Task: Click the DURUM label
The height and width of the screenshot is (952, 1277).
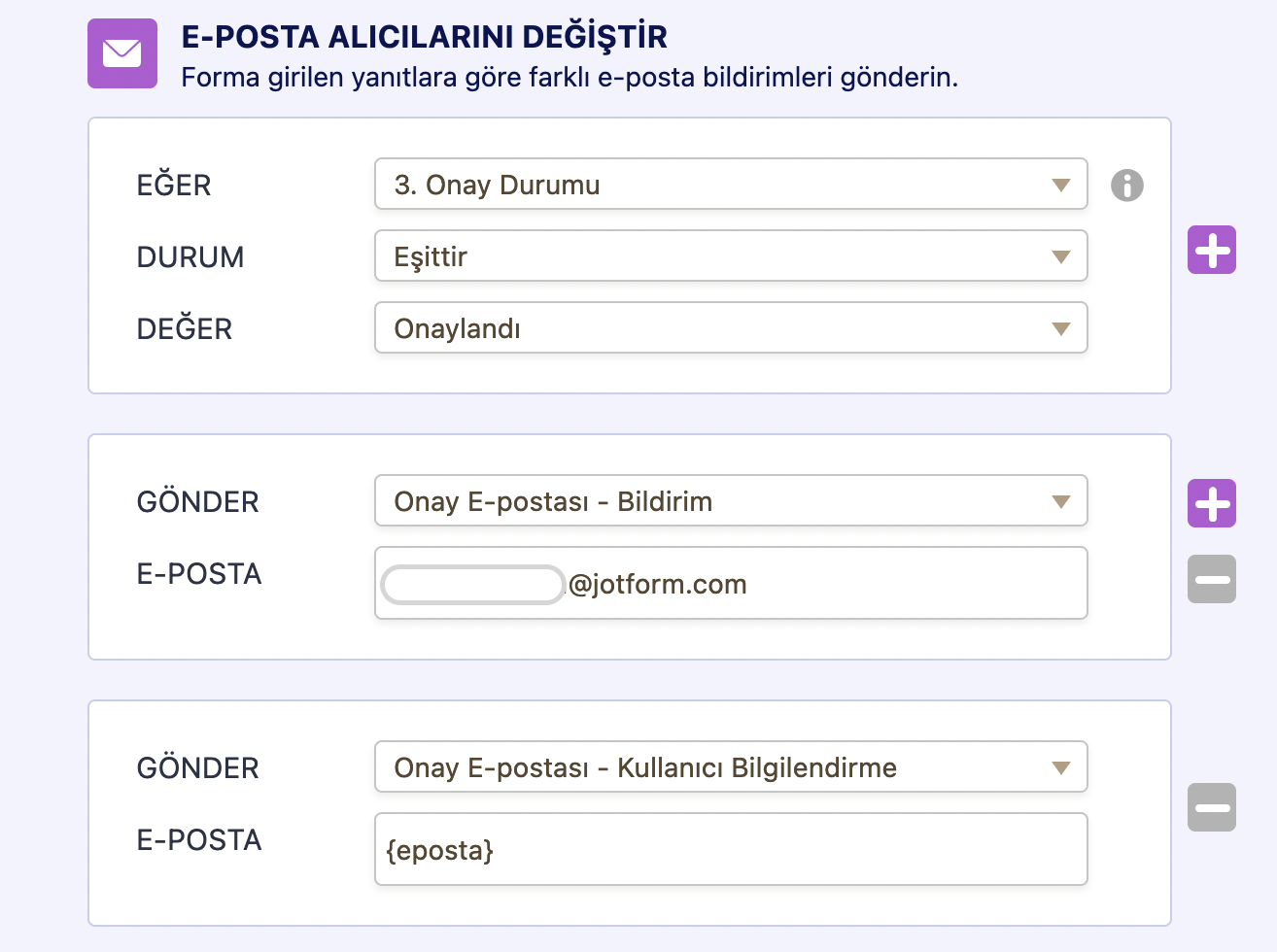Action: (190, 256)
